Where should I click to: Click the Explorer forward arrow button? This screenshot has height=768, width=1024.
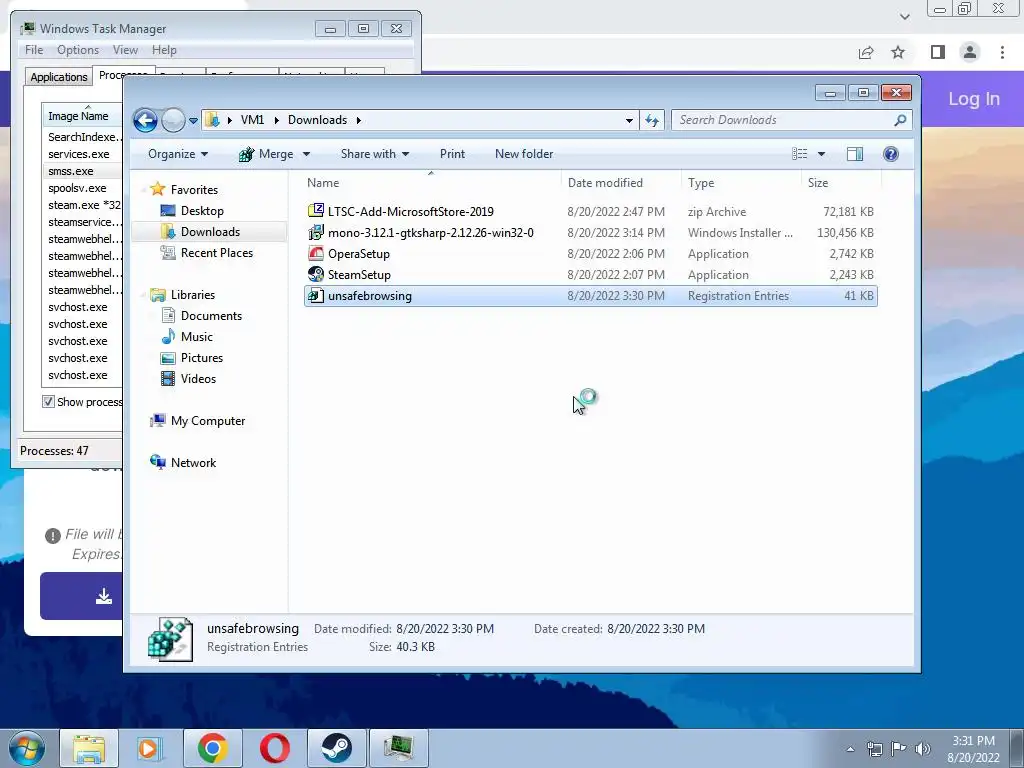pos(173,120)
